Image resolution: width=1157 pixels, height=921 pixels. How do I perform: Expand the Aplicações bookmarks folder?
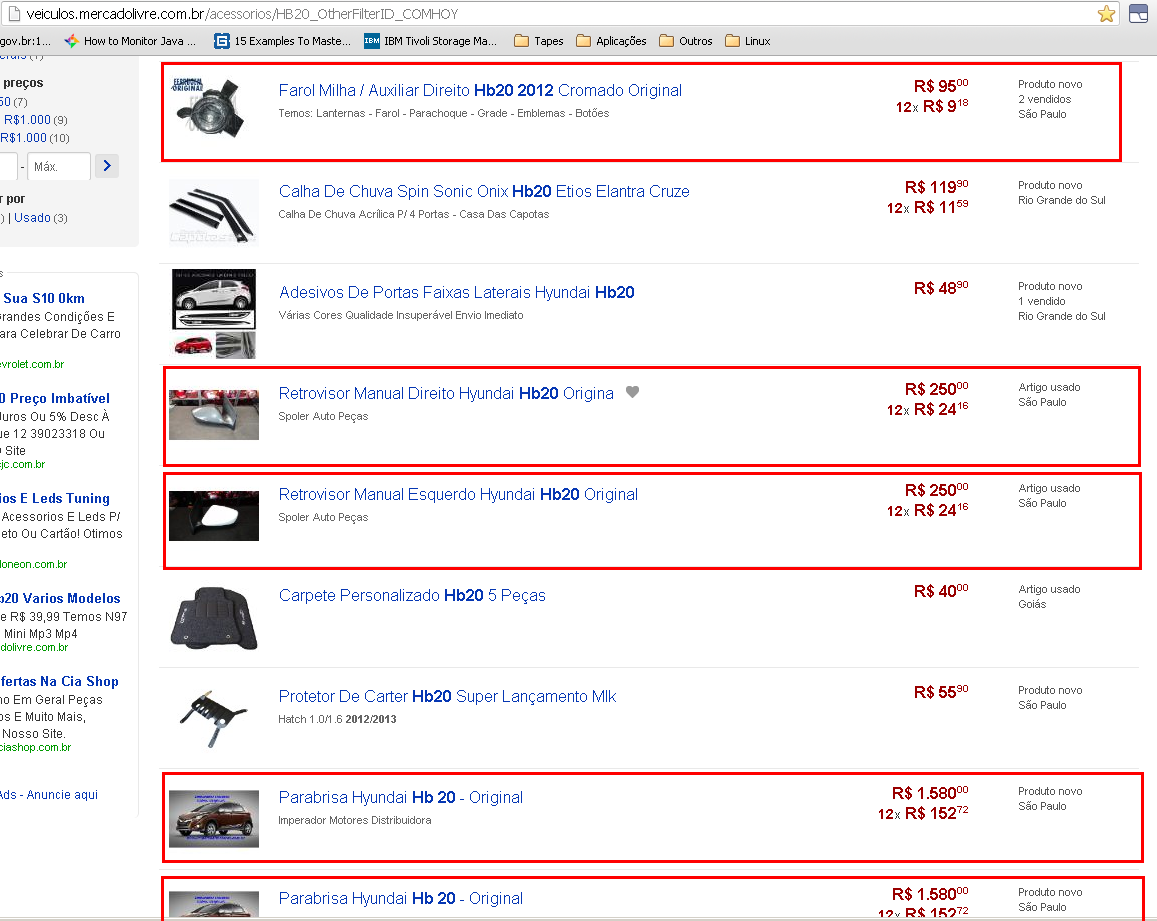611,41
